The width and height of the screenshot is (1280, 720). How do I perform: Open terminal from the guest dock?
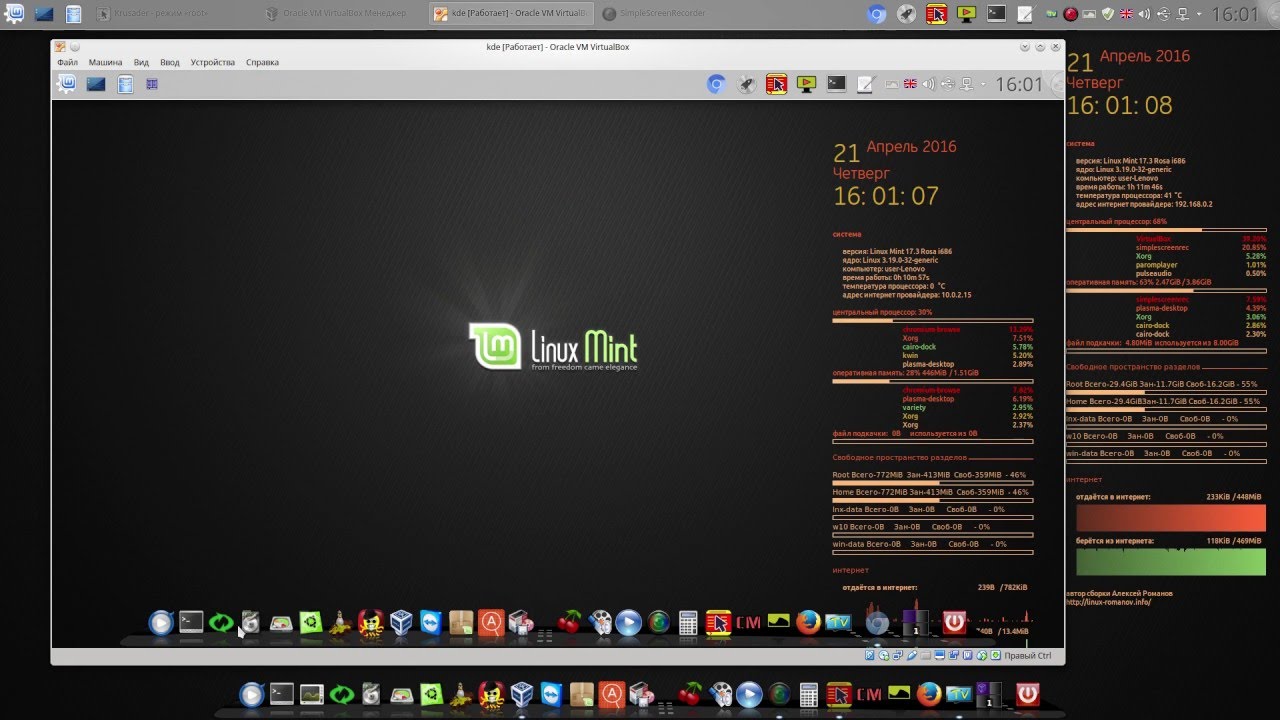(191, 622)
